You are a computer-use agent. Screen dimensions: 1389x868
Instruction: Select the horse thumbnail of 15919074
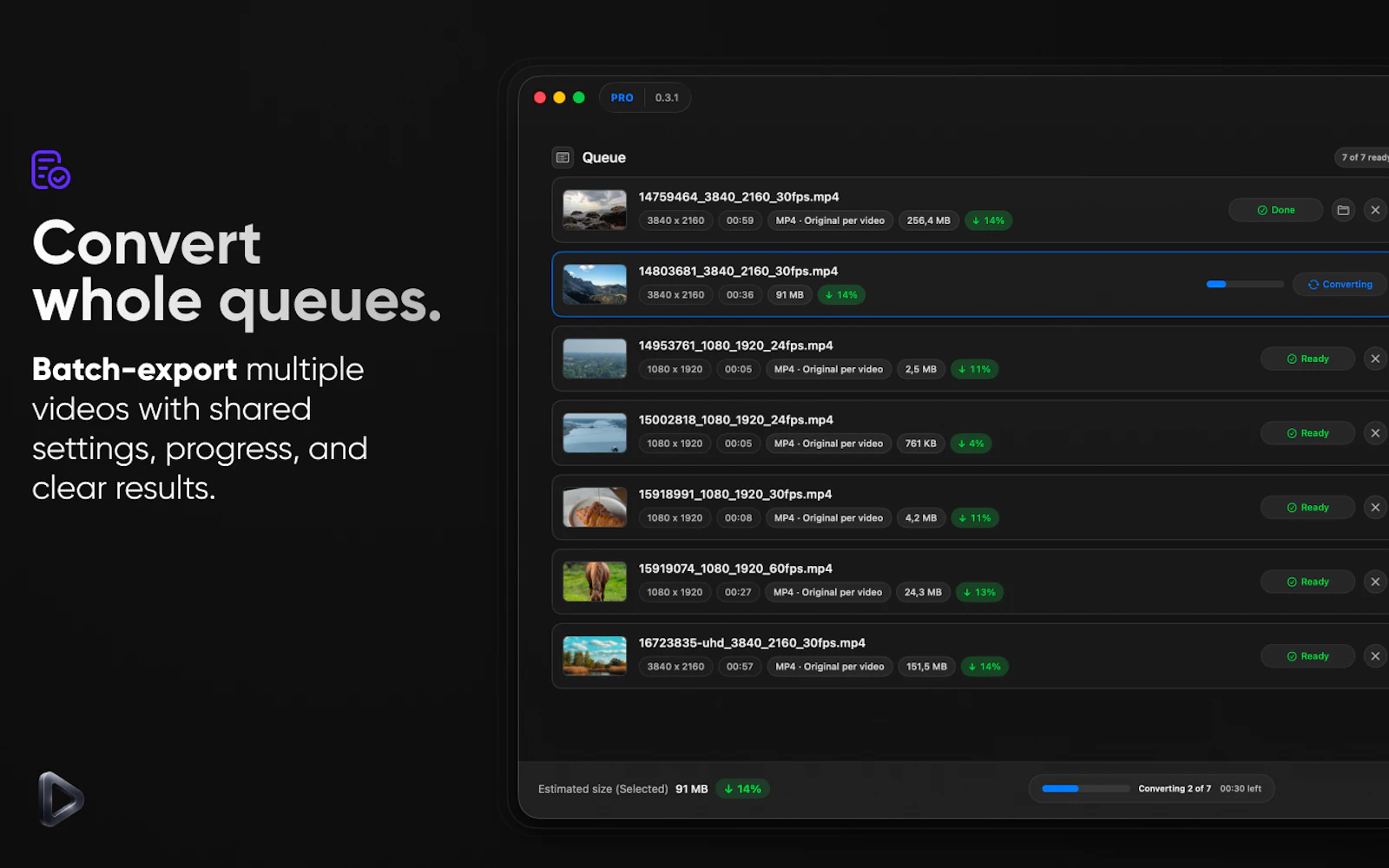pyautogui.click(x=595, y=582)
